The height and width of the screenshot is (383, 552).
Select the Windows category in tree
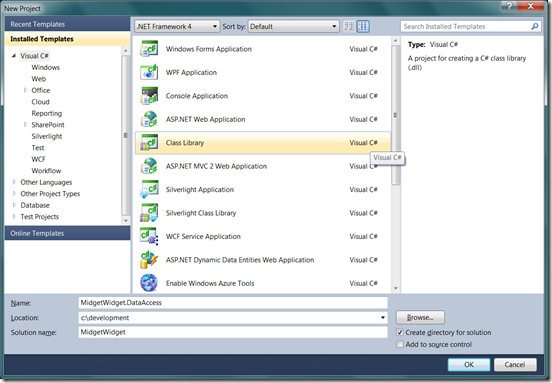click(45, 67)
